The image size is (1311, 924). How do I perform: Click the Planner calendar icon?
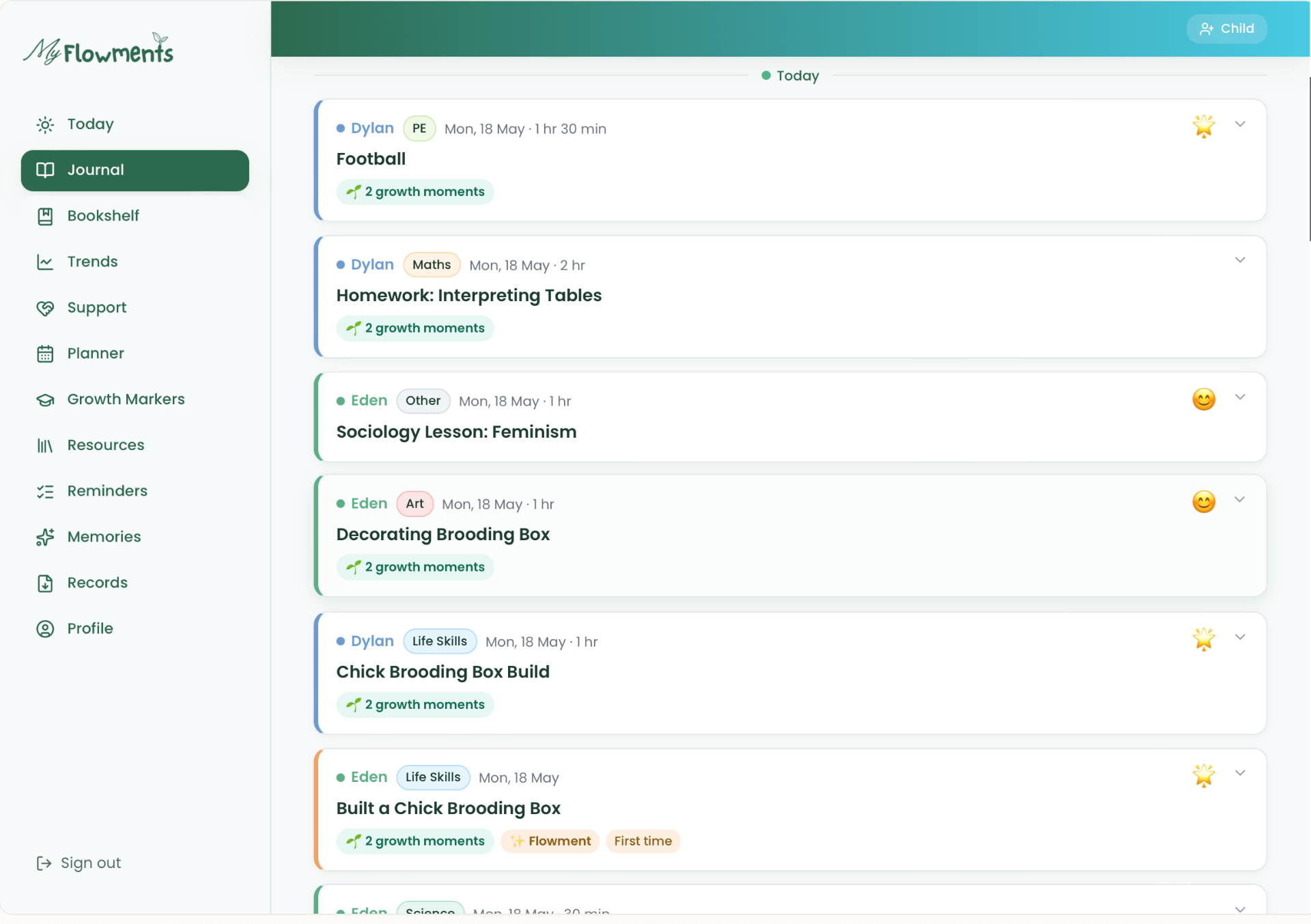[45, 354]
